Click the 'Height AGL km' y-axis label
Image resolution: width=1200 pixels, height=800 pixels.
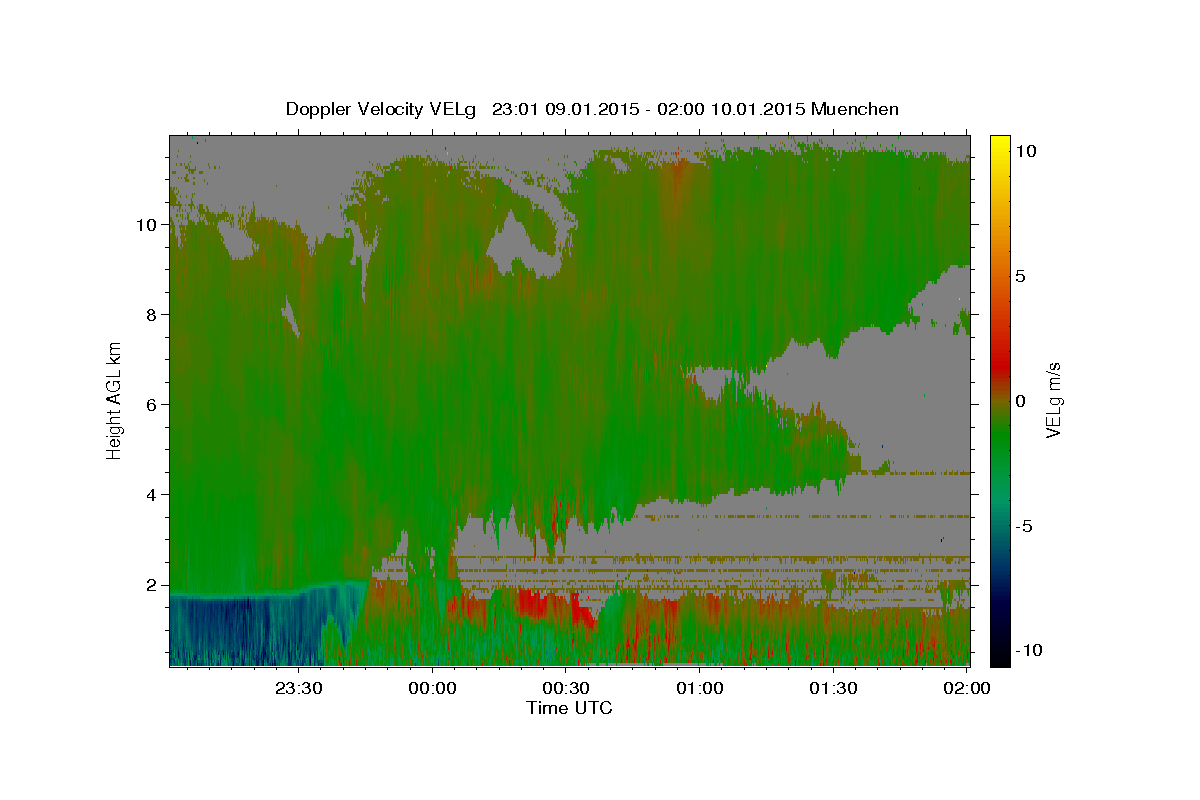(x=114, y=400)
